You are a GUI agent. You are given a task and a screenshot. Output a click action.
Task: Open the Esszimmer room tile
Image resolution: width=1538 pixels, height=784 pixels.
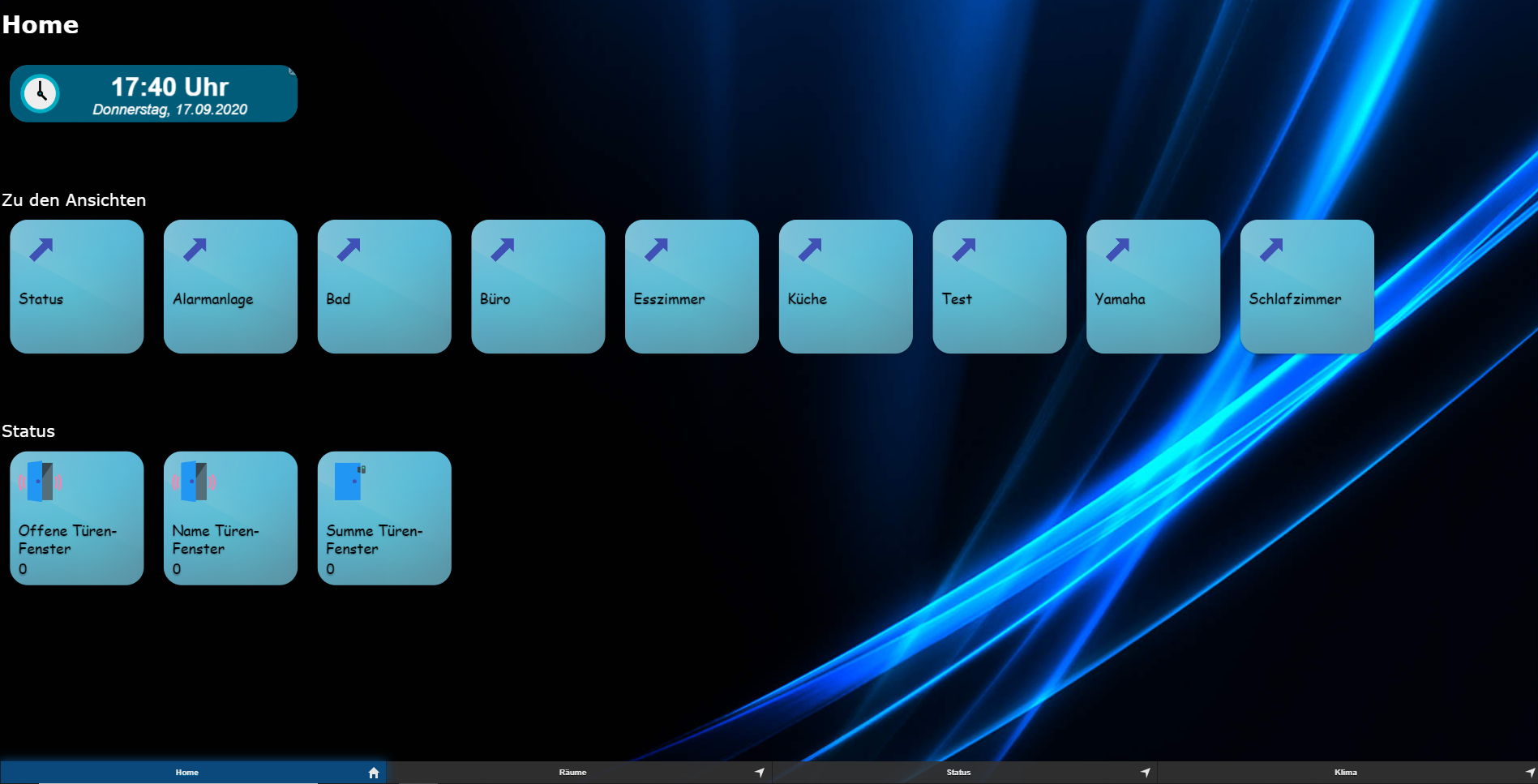tap(692, 286)
